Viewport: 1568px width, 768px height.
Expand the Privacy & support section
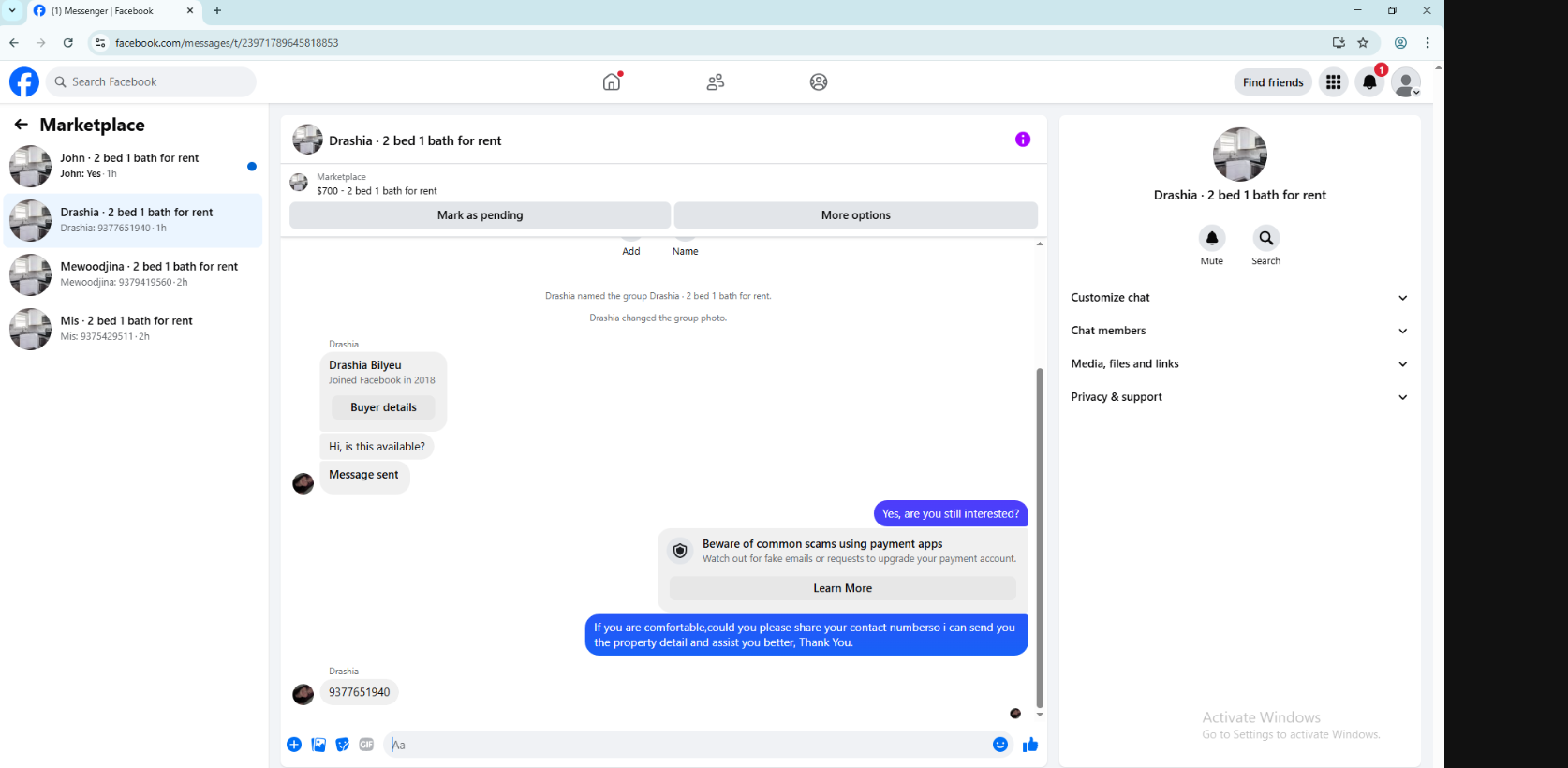coord(1239,397)
